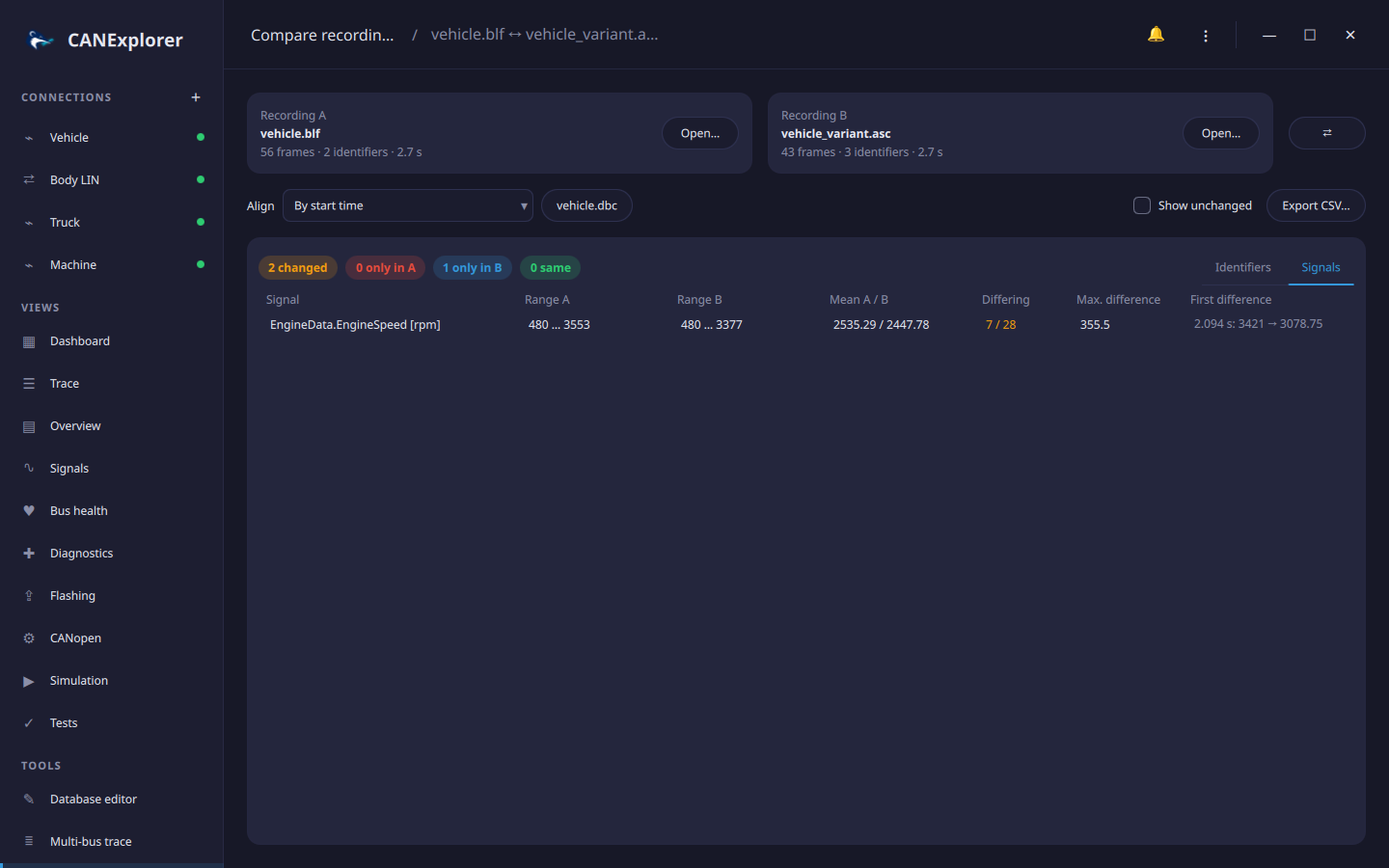Click the Range A column header

547,300
